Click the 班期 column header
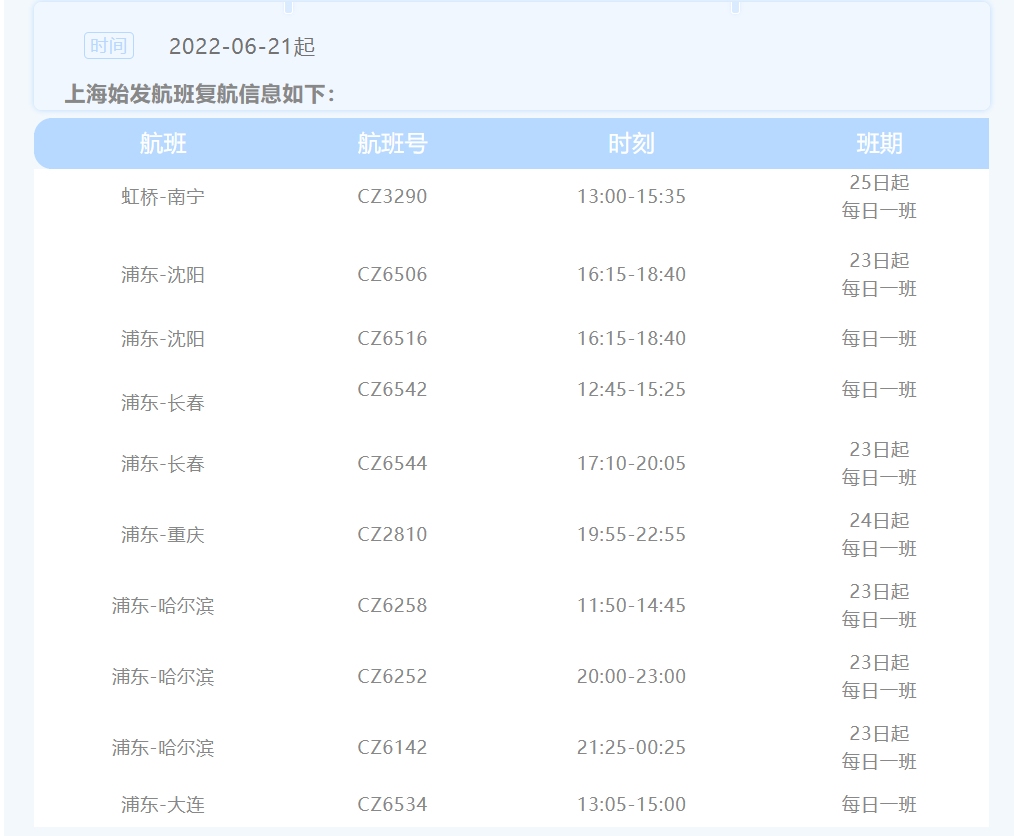1014x836 pixels. pyautogui.click(x=879, y=144)
